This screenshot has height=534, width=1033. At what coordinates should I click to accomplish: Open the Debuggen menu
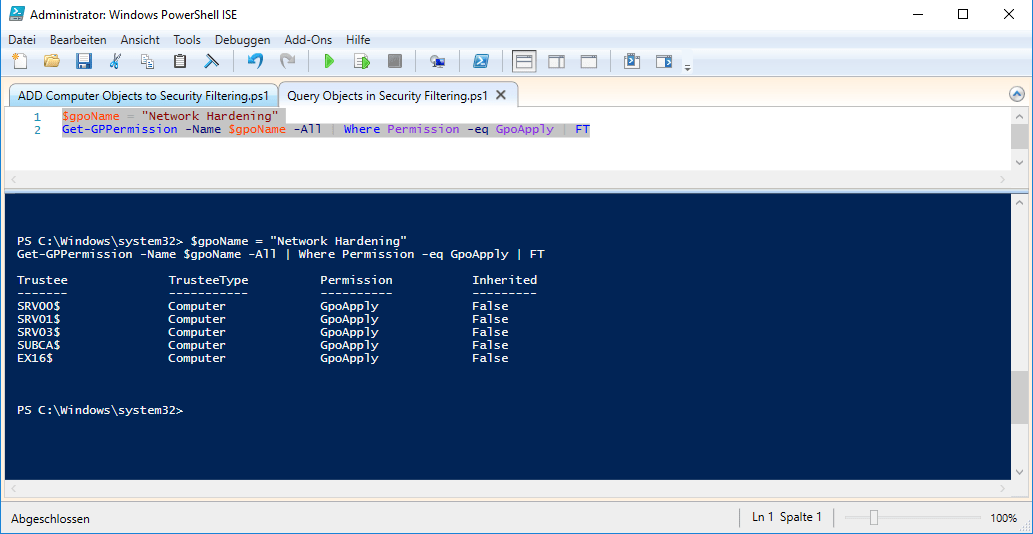(x=242, y=40)
